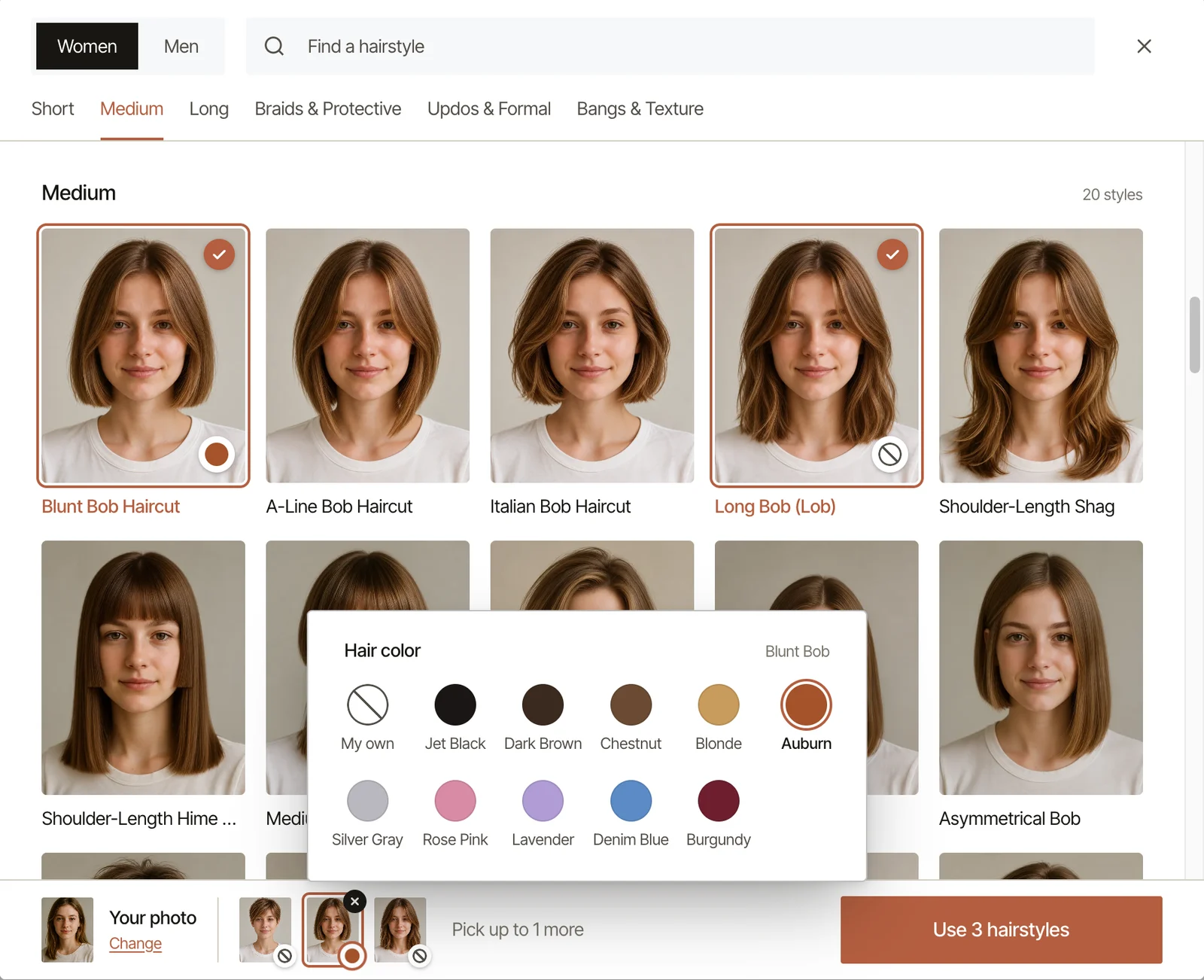Screen dimensions: 1204x980
Task: Open the no-color badge on the Long Bob (Lob) card
Action: [889, 454]
